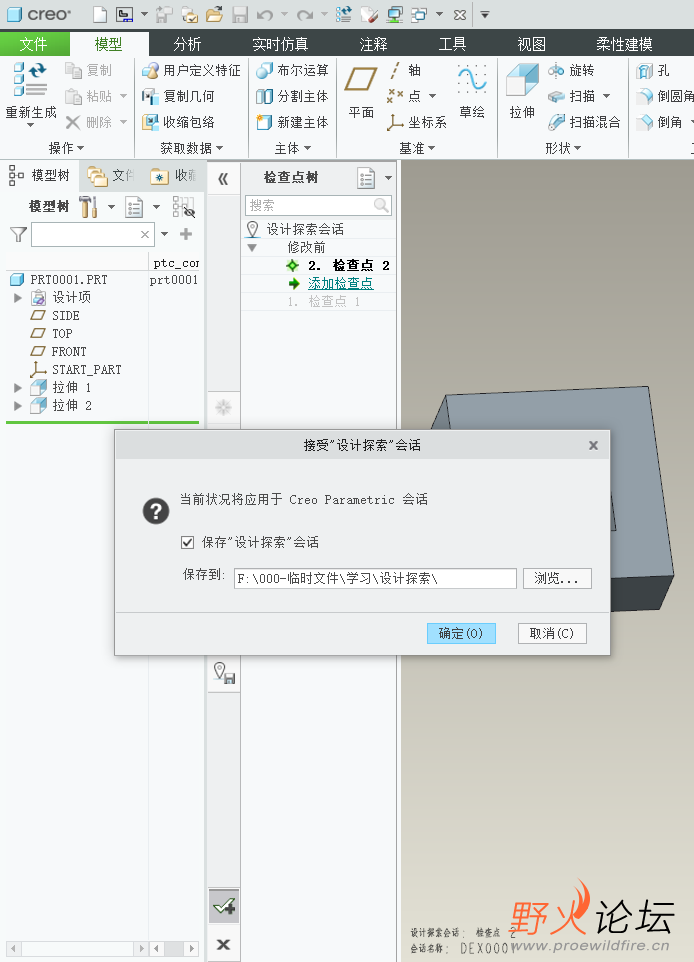Switch to the 注释 ribbon tab
This screenshot has width=694, height=962.
[x=374, y=44]
